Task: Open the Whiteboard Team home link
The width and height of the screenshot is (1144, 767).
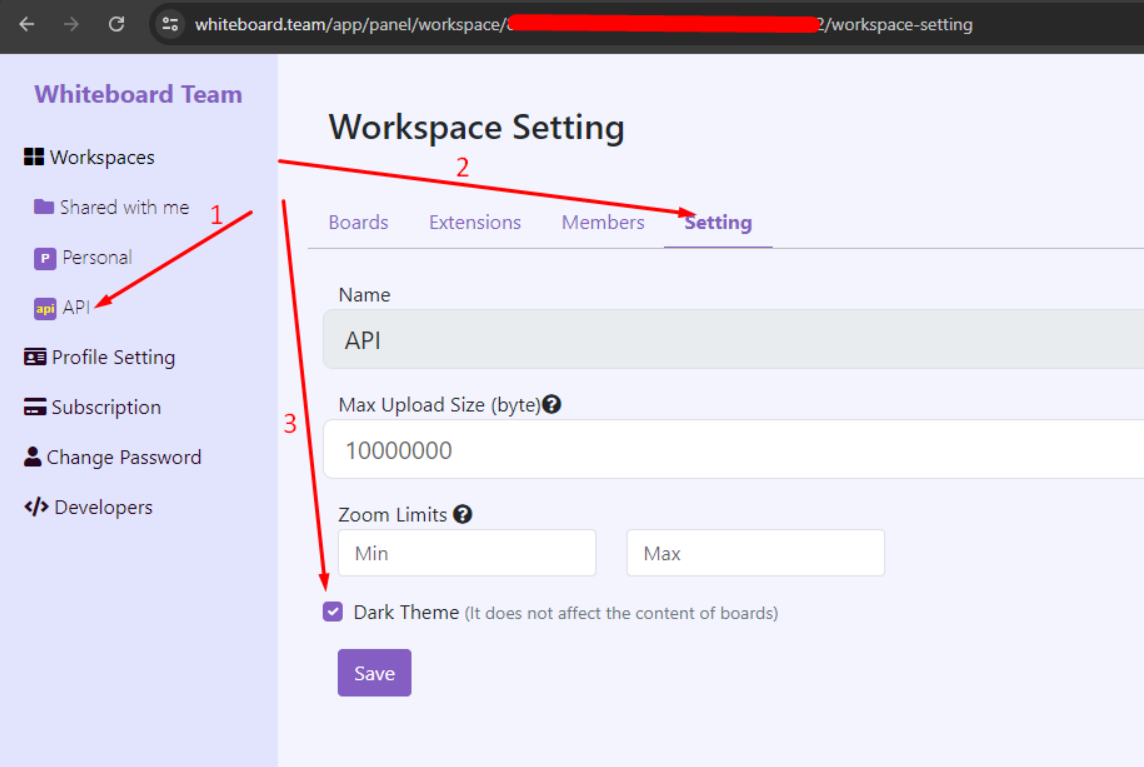Action: (138, 95)
